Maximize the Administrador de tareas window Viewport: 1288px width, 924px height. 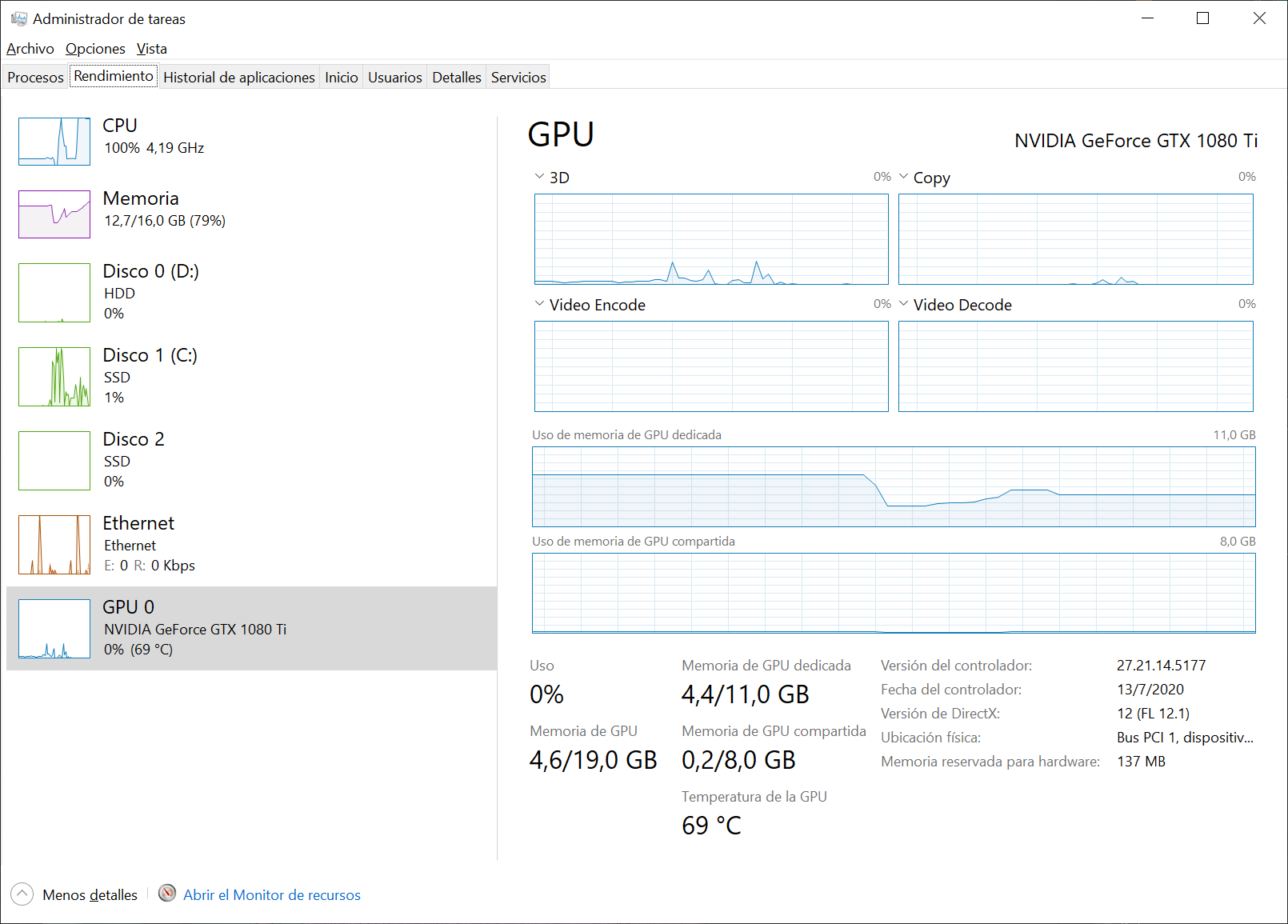(x=1202, y=18)
